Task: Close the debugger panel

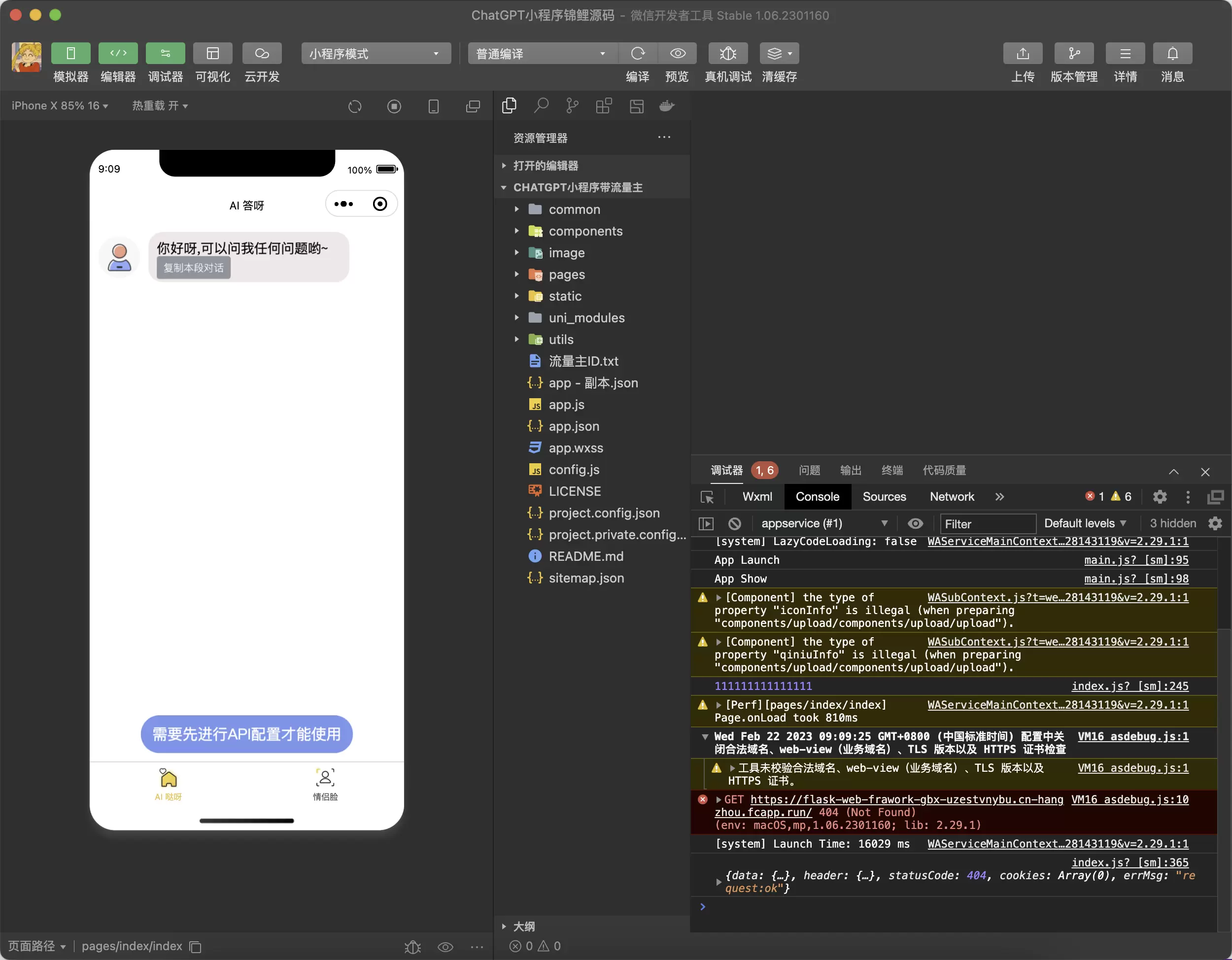Action: tap(1205, 471)
